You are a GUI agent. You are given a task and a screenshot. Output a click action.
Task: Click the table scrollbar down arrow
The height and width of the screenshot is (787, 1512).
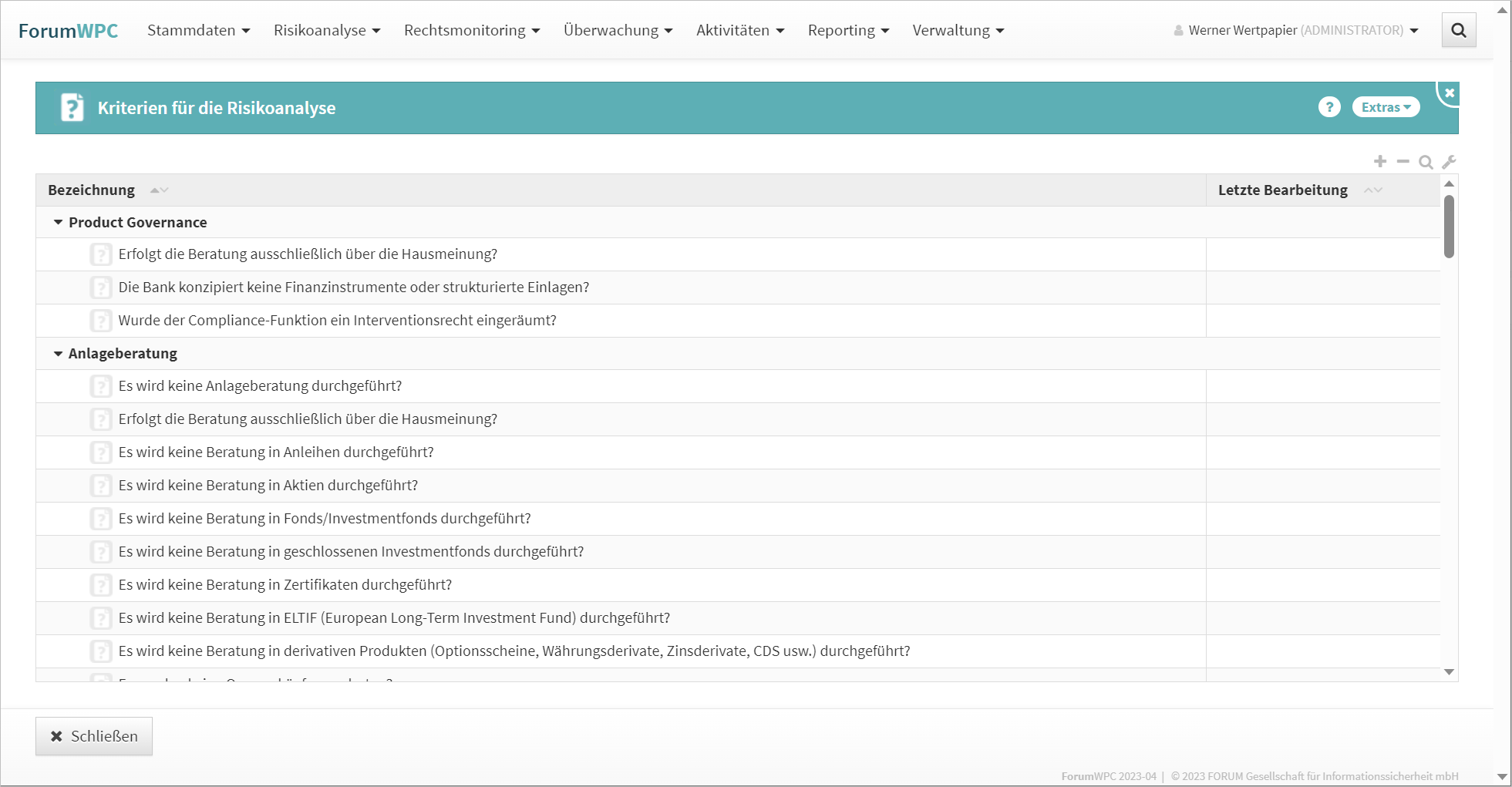[1450, 672]
